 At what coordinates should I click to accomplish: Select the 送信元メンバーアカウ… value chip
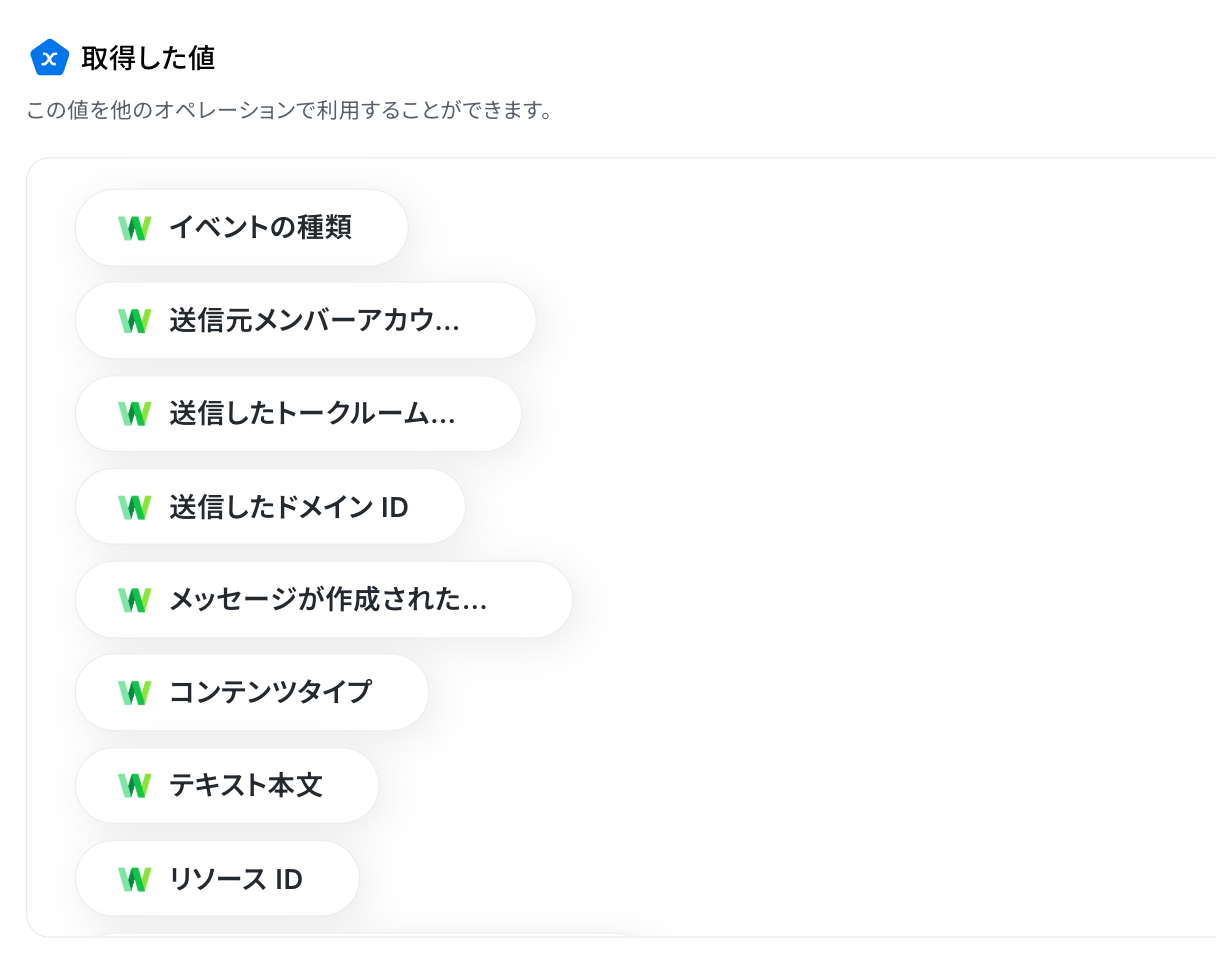tap(306, 321)
